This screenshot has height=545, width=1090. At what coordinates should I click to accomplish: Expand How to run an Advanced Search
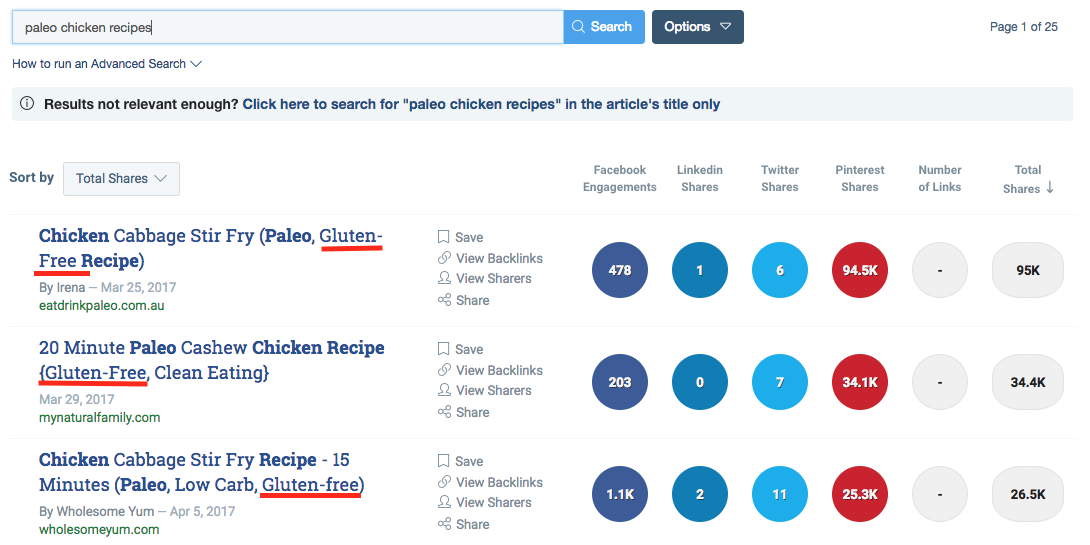[106, 64]
